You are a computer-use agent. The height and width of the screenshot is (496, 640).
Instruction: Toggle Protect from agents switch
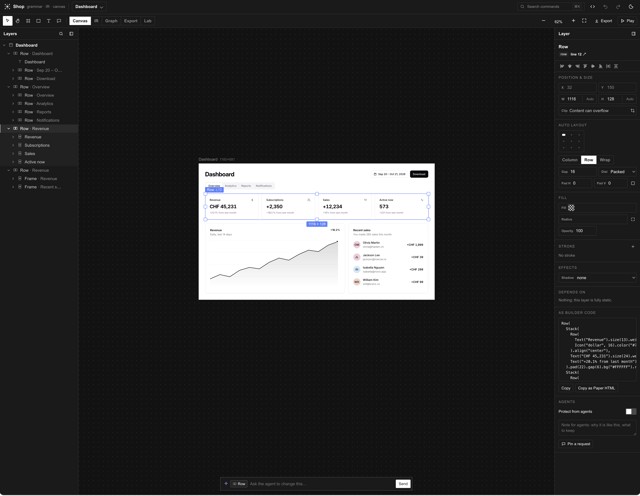(631, 411)
